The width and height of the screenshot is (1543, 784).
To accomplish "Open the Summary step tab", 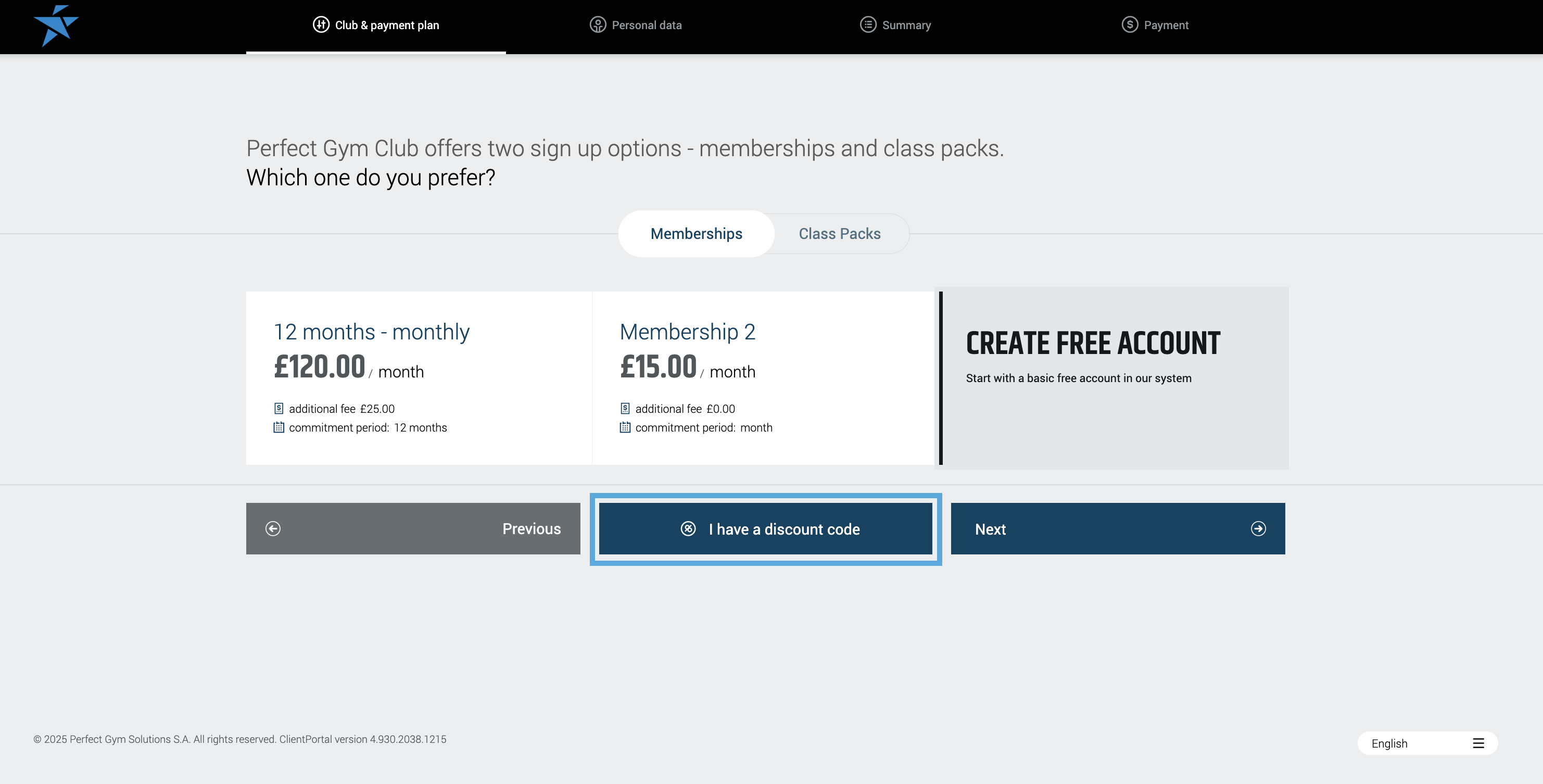I will pos(906,25).
